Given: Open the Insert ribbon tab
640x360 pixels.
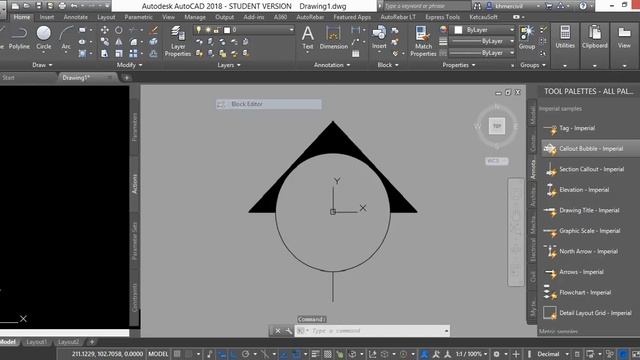Looking at the screenshot, I should [x=47, y=17].
